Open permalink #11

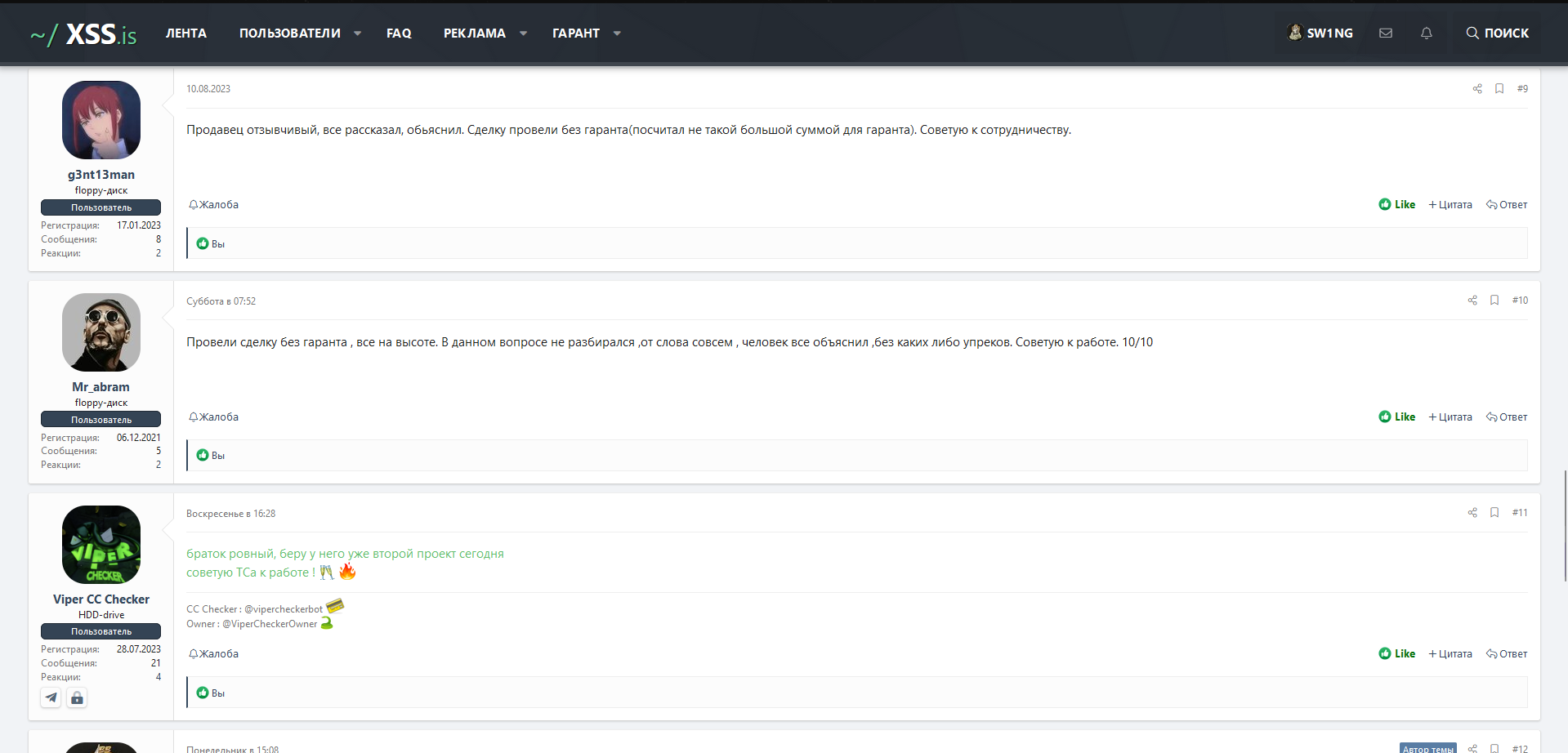[x=1520, y=513]
